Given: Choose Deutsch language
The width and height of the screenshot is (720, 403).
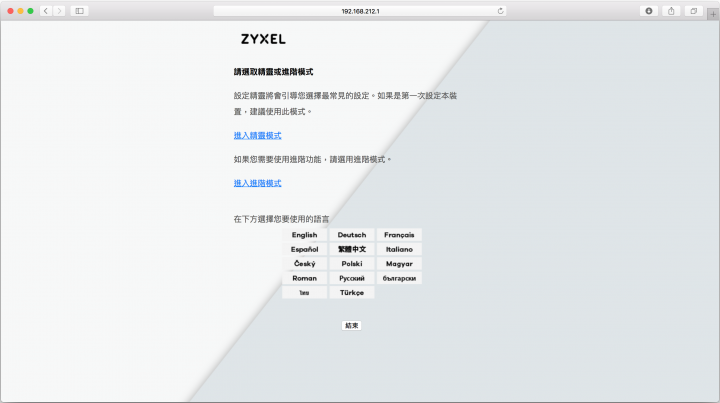Looking at the screenshot, I should click(352, 235).
